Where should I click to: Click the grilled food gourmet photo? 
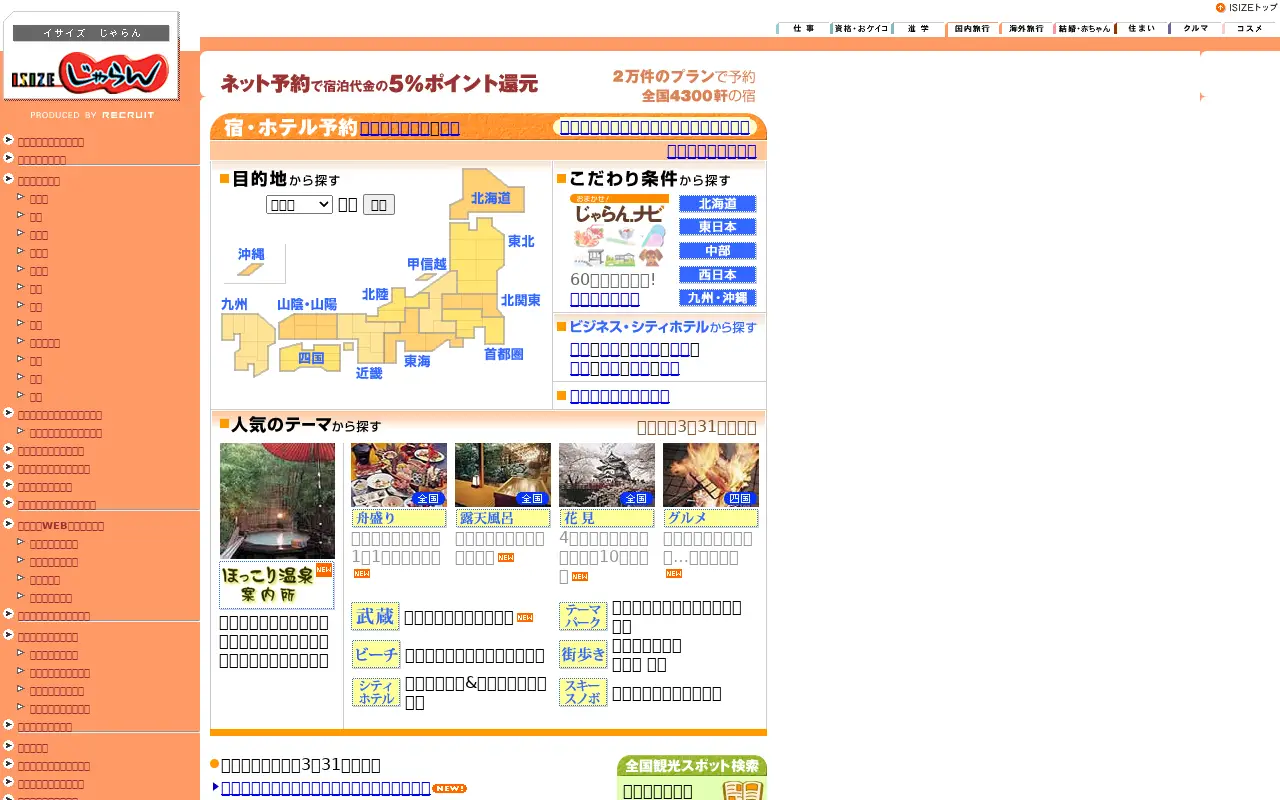pos(711,475)
